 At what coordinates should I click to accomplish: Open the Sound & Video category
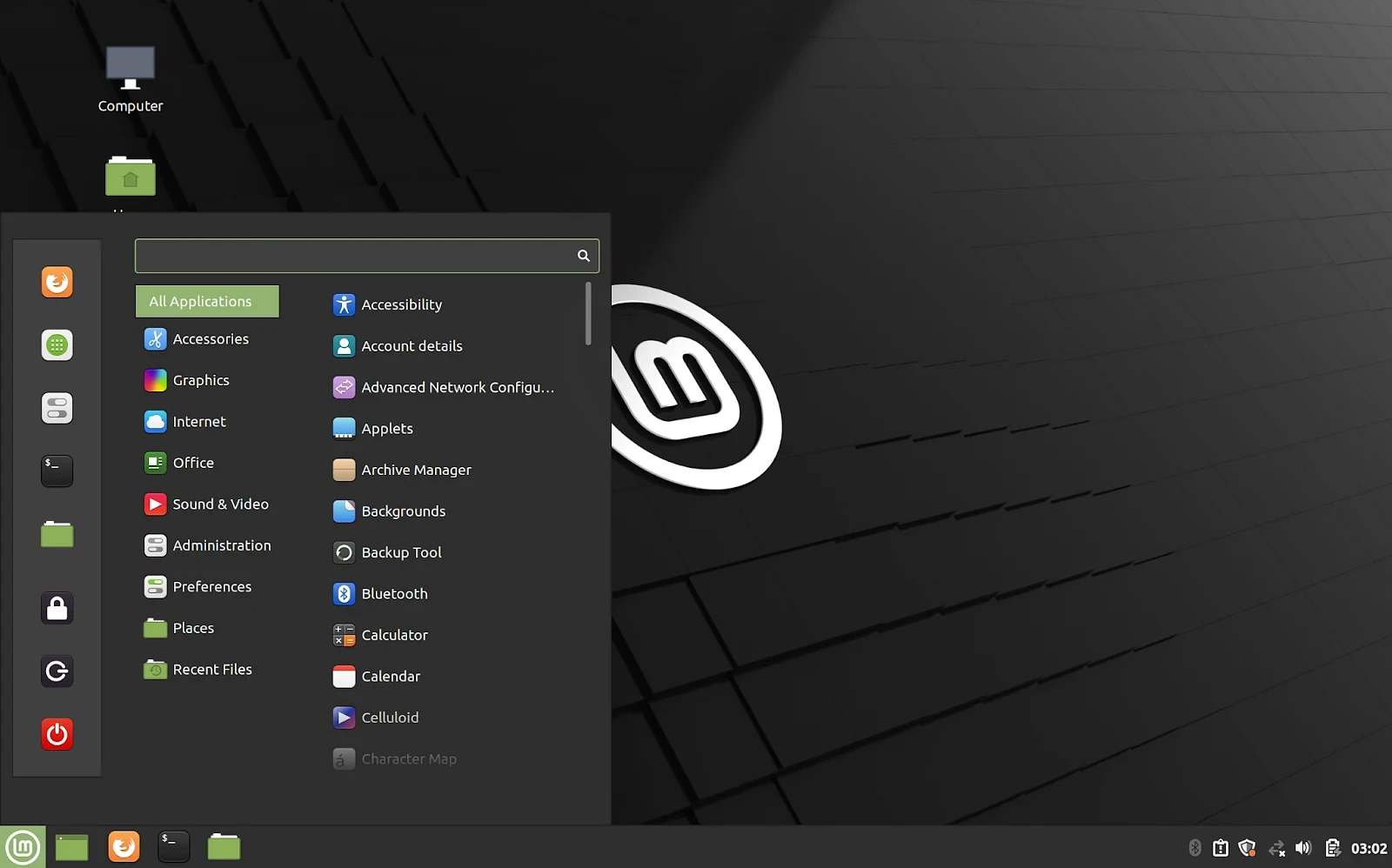219,504
